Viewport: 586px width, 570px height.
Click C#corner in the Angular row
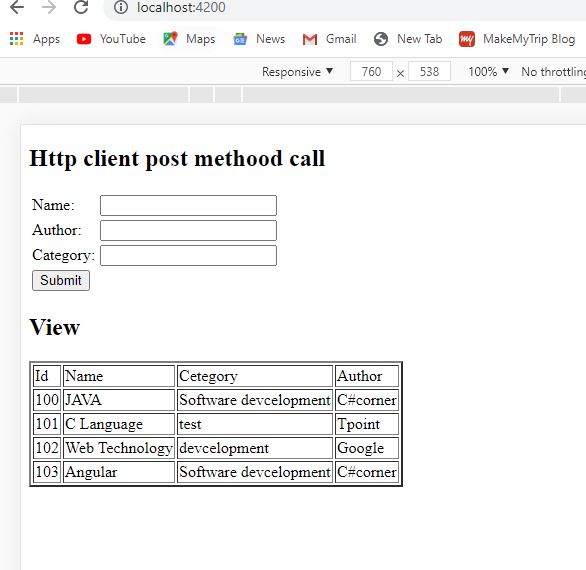(x=367, y=472)
